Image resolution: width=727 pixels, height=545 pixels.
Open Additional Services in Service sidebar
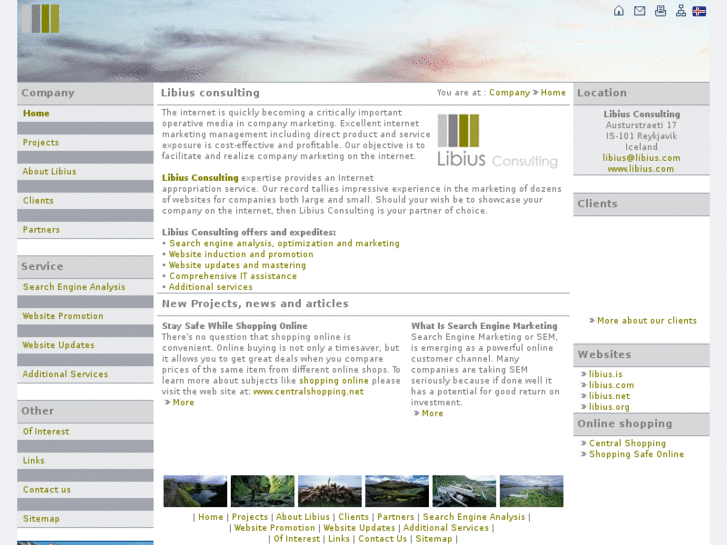pos(65,374)
